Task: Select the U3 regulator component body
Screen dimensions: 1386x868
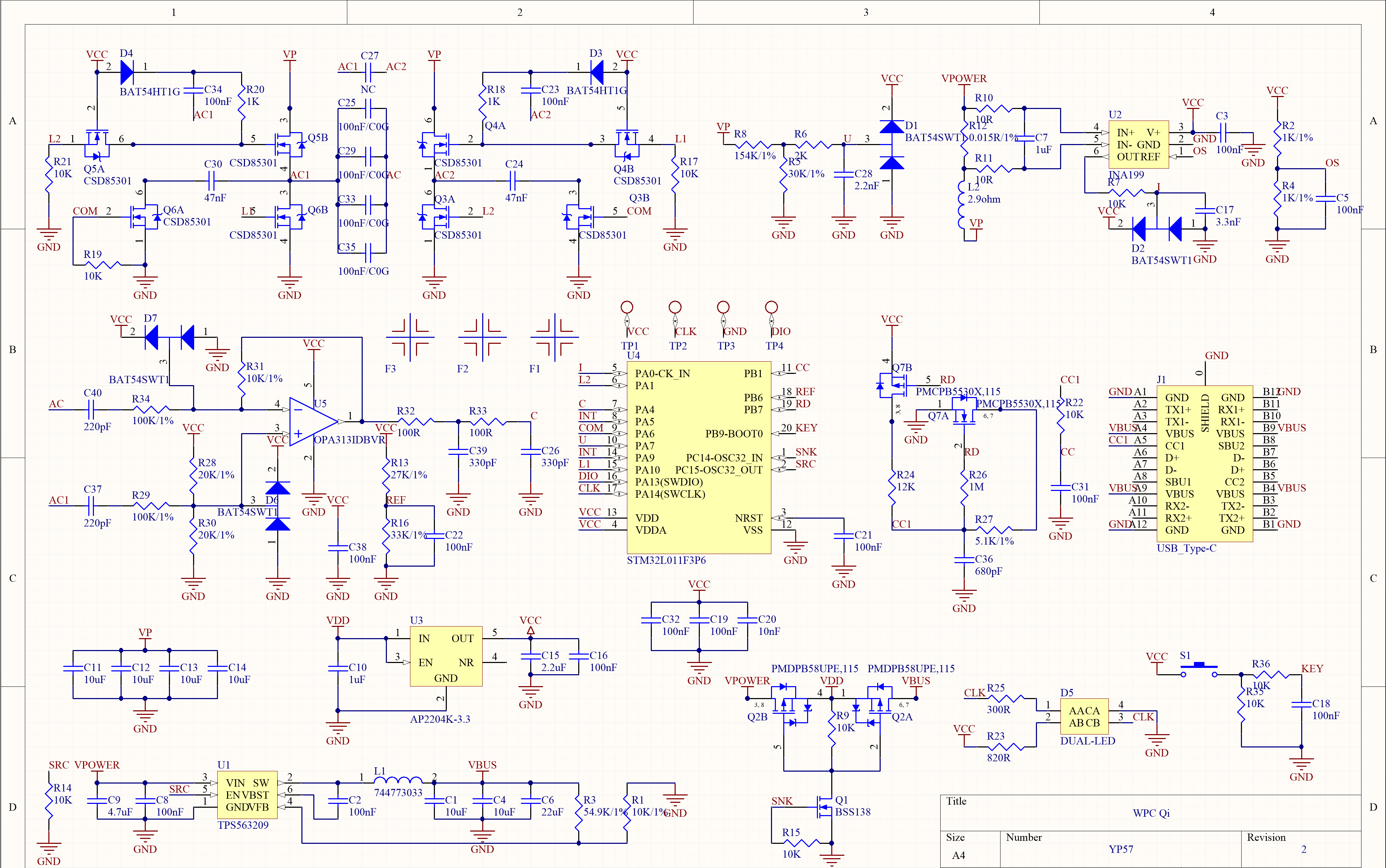Action: [446, 656]
